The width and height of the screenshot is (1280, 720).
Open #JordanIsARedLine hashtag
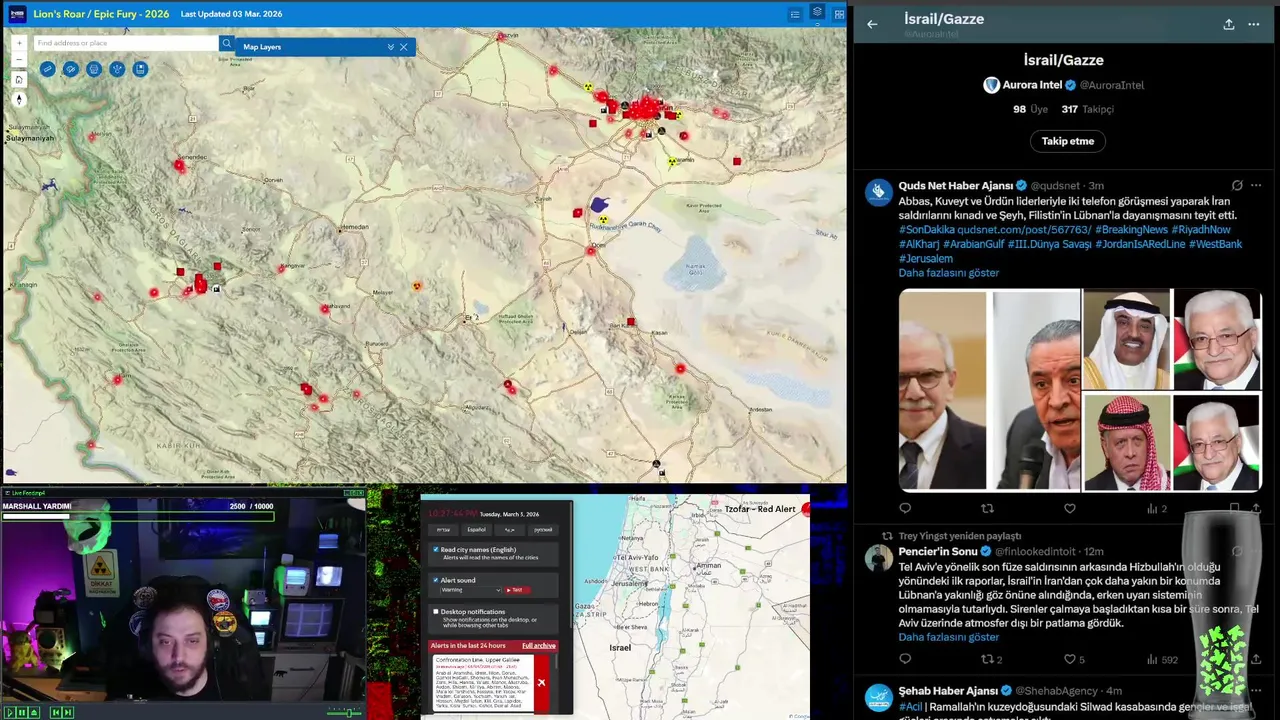pyautogui.click(x=1140, y=244)
